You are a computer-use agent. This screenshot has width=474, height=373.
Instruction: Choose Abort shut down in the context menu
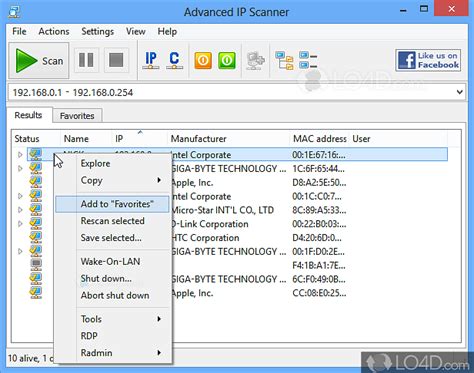pyautogui.click(x=113, y=296)
